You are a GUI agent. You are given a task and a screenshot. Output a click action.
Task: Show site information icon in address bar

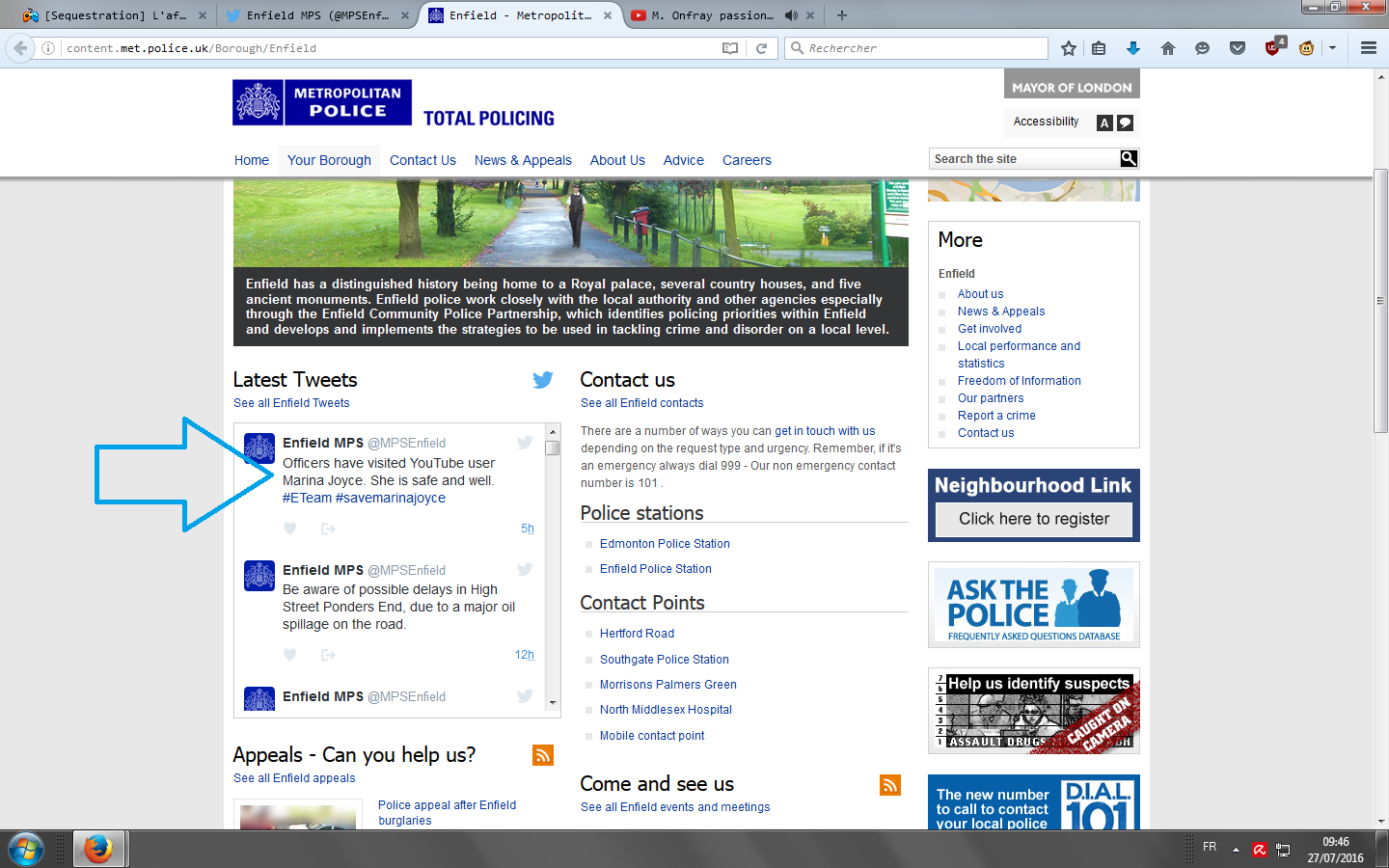click(x=48, y=48)
